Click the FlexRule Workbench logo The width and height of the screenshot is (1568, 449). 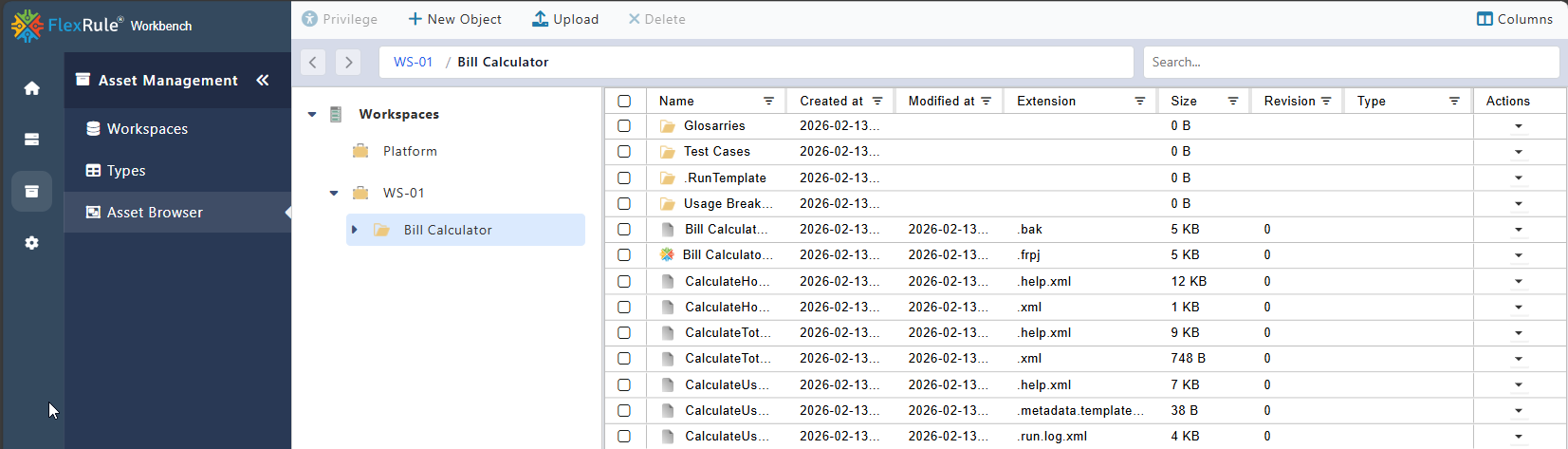click(101, 26)
